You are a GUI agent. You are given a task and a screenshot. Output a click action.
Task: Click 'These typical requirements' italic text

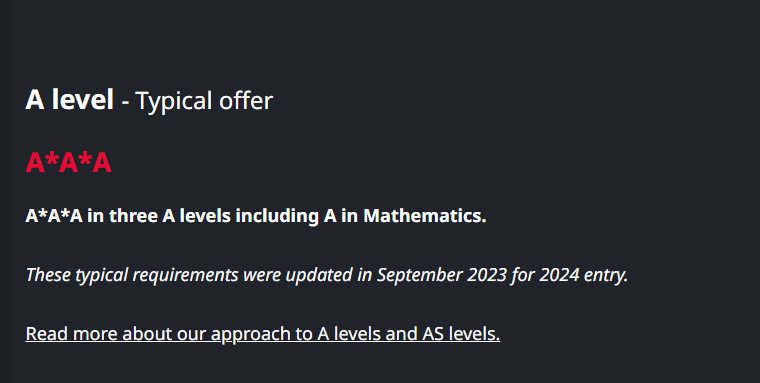coord(132,275)
